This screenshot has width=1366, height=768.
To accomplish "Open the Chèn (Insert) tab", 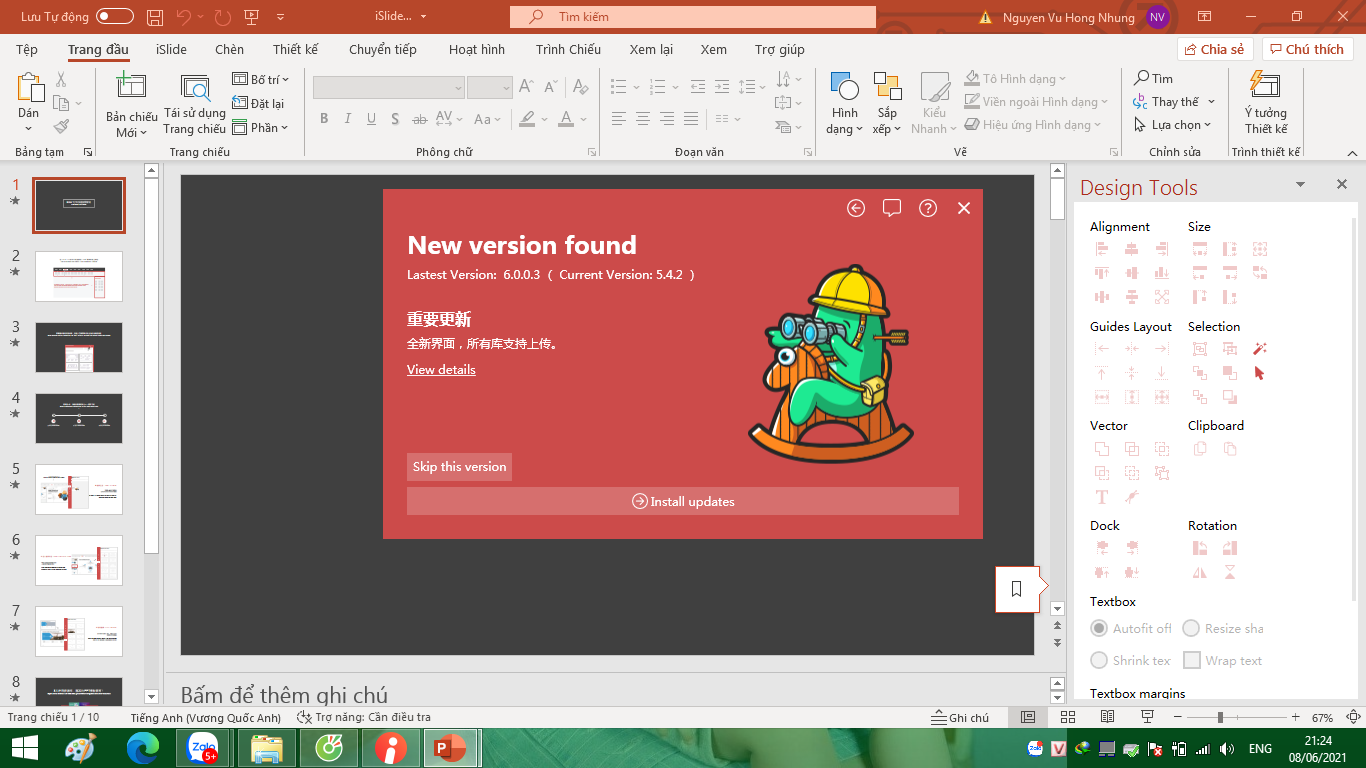I will click(229, 49).
